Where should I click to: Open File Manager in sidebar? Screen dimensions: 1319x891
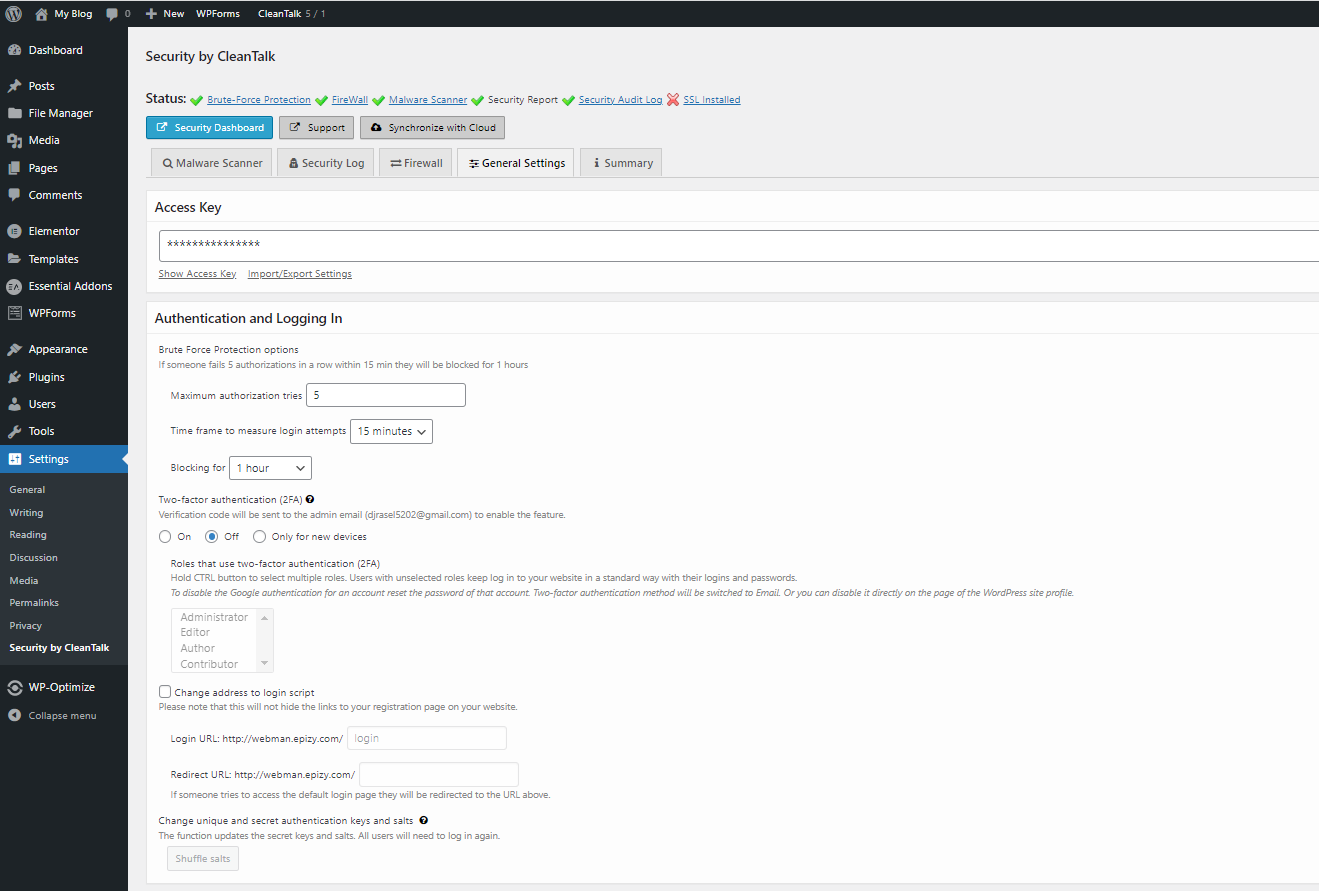tap(60, 113)
